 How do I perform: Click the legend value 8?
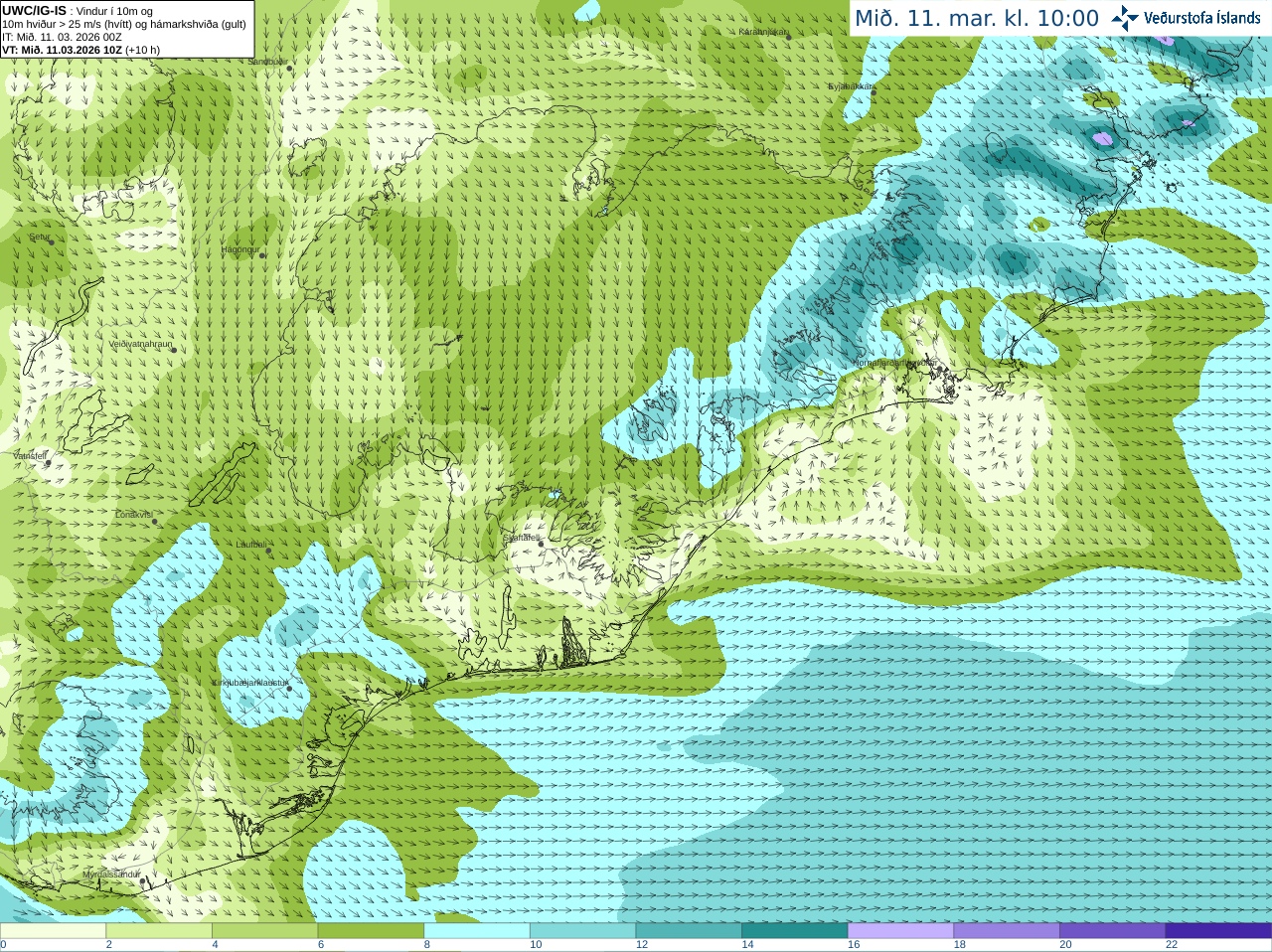click(427, 945)
